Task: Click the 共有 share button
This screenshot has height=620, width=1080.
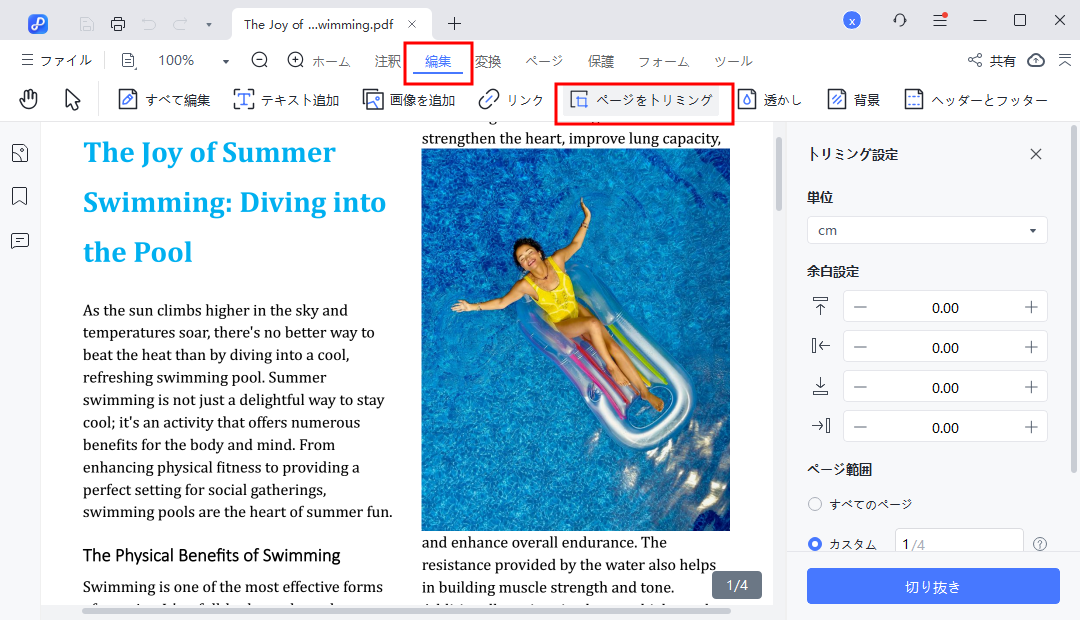Action: coord(992,61)
